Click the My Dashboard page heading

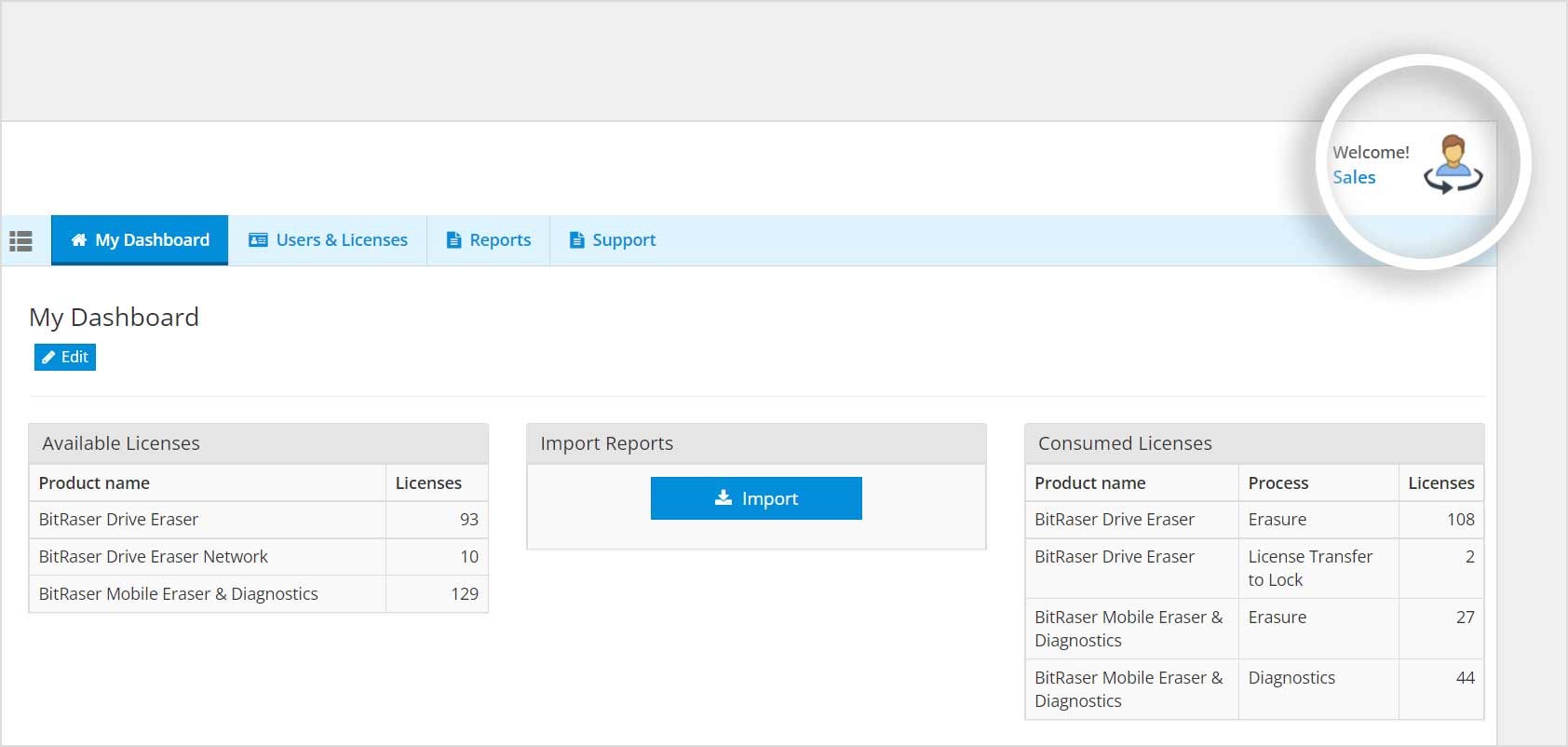pyautogui.click(x=114, y=318)
